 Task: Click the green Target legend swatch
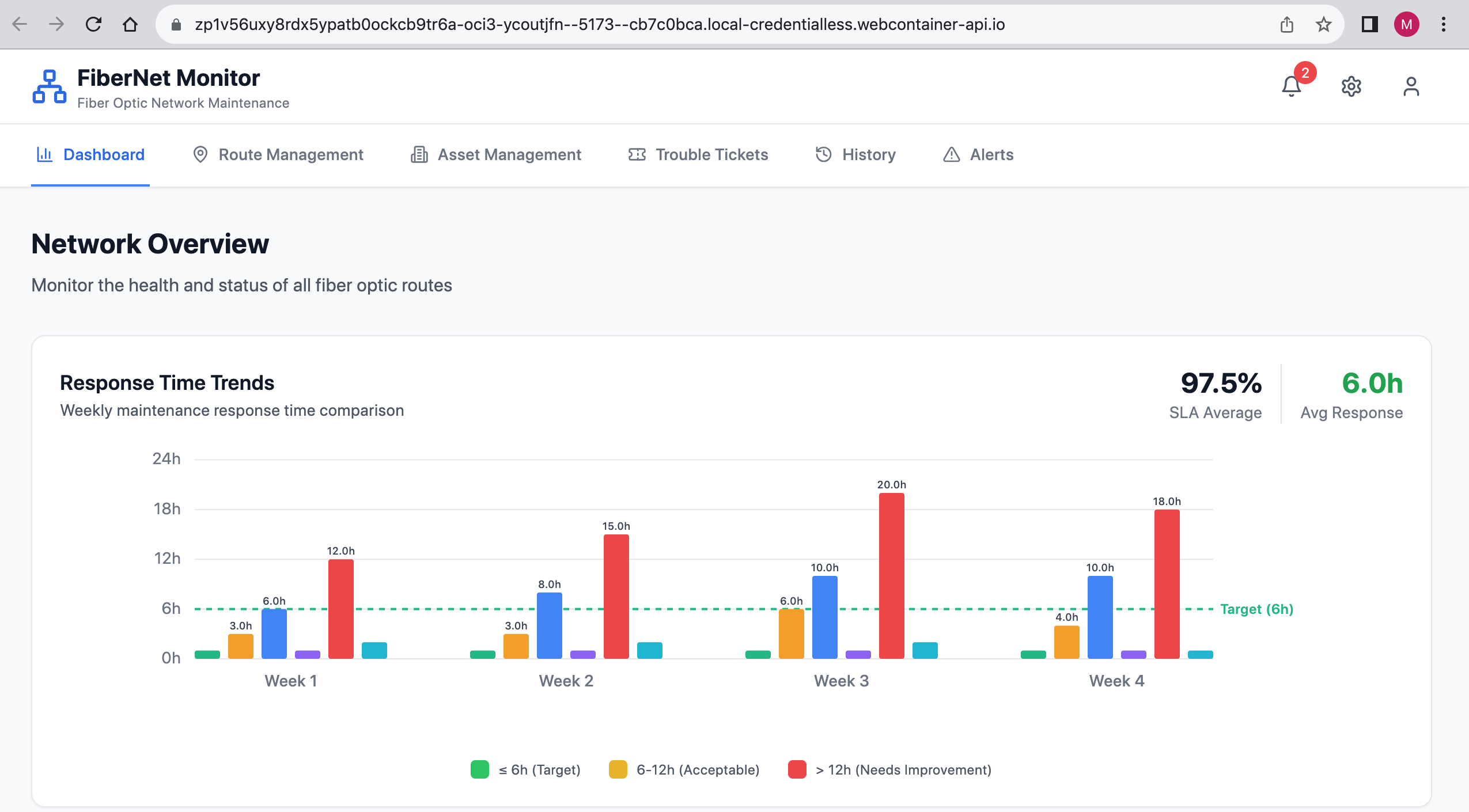click(479, 769)
